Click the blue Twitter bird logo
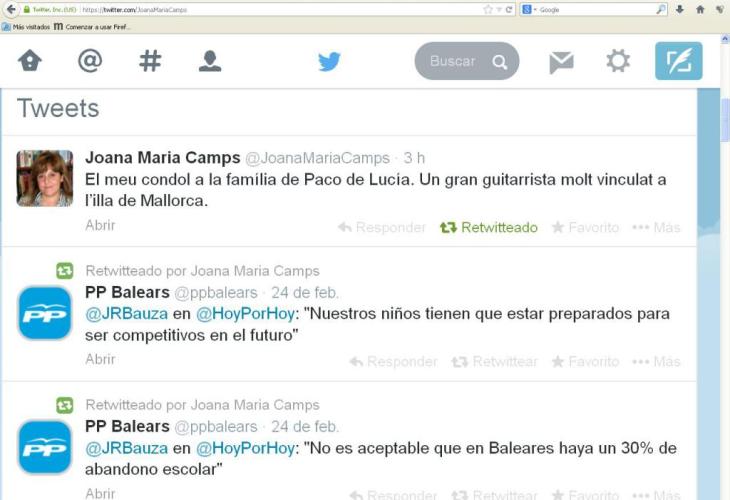 click(329, 61)
